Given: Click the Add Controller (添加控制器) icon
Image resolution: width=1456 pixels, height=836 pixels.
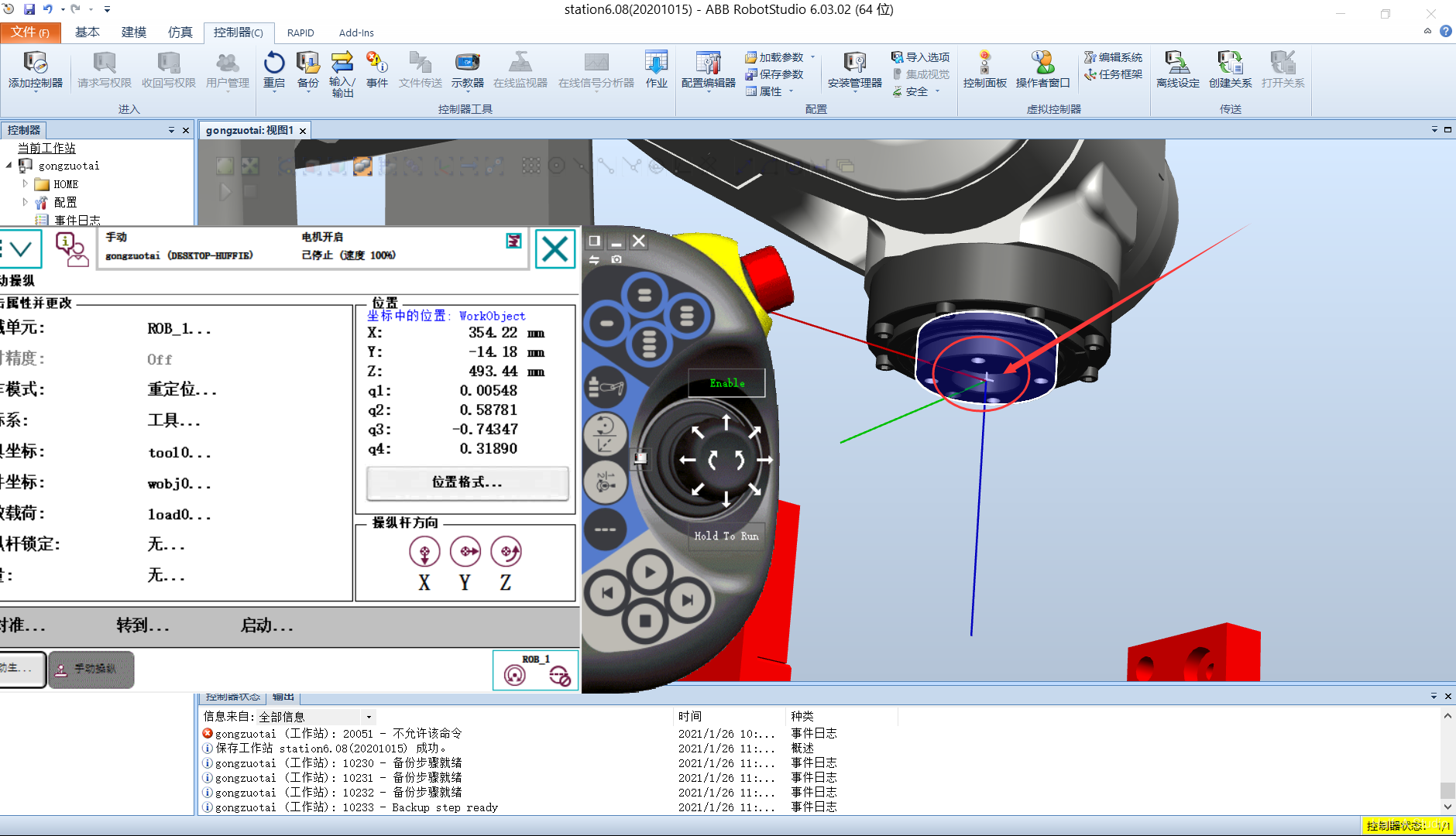Looking at the screenshot, I should click(x=35, y=70).
